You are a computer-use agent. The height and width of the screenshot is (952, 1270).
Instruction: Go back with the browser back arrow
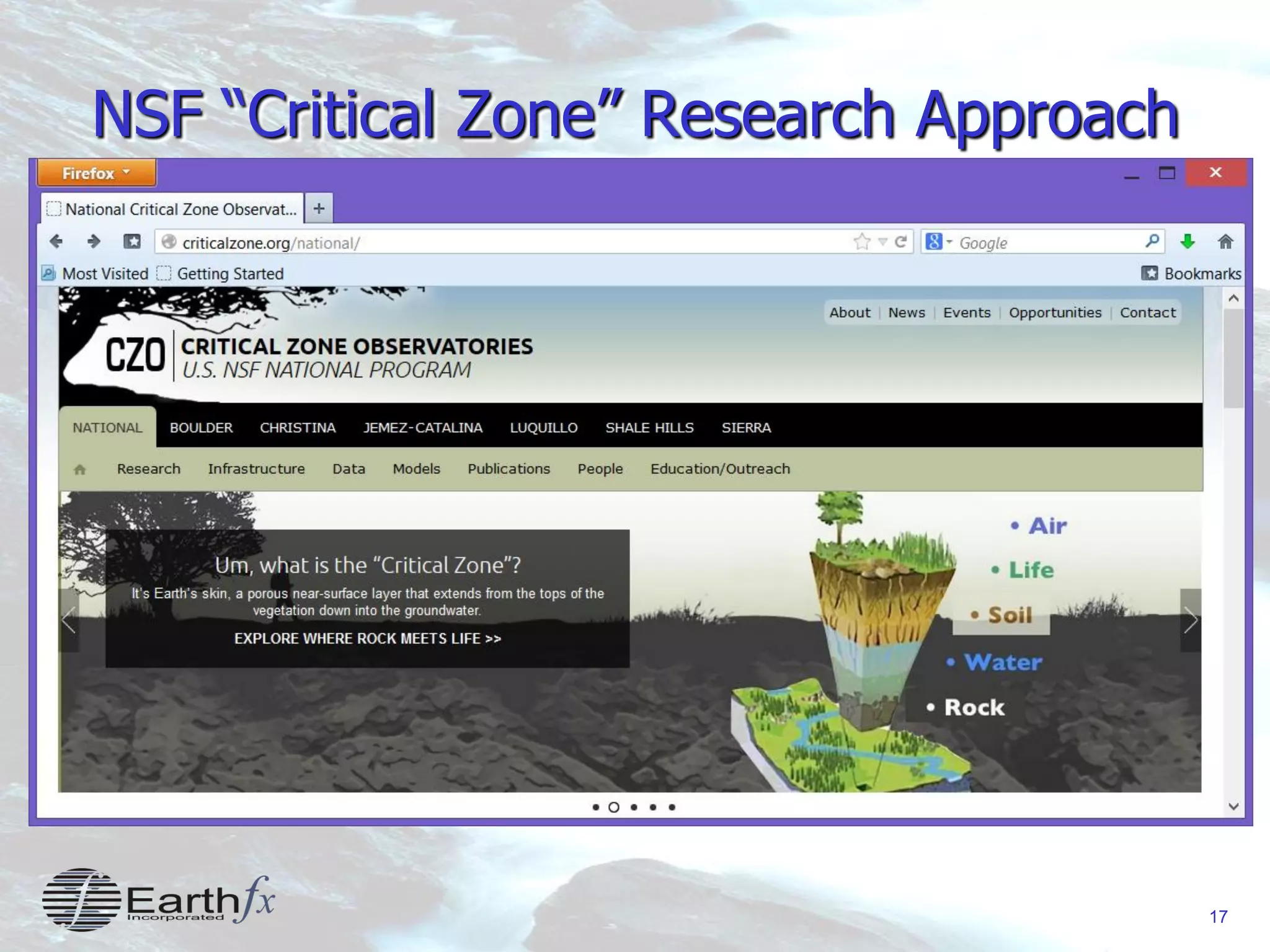coord(56,242)
